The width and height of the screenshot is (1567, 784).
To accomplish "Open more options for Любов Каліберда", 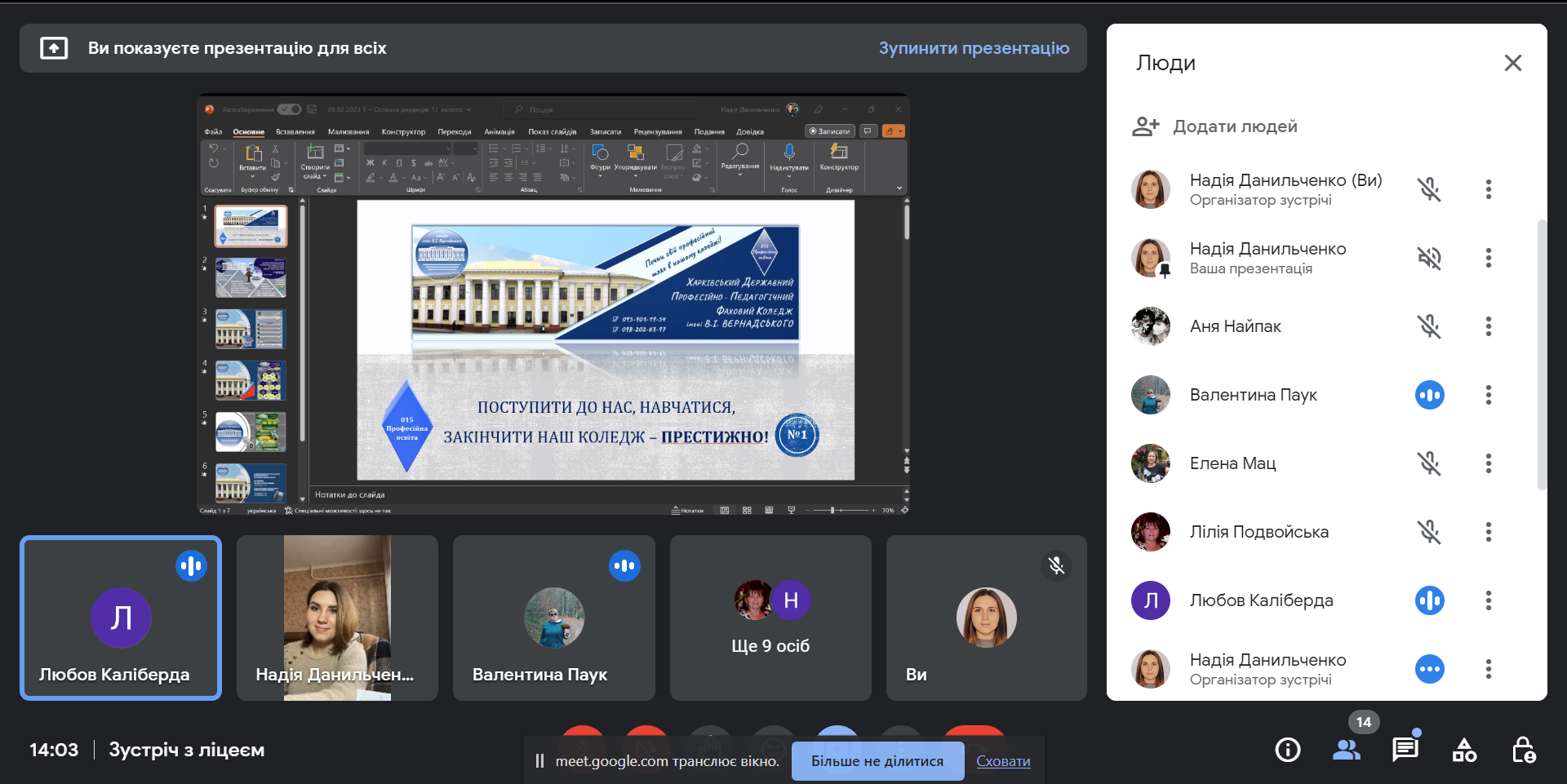I will [1489, 600].
